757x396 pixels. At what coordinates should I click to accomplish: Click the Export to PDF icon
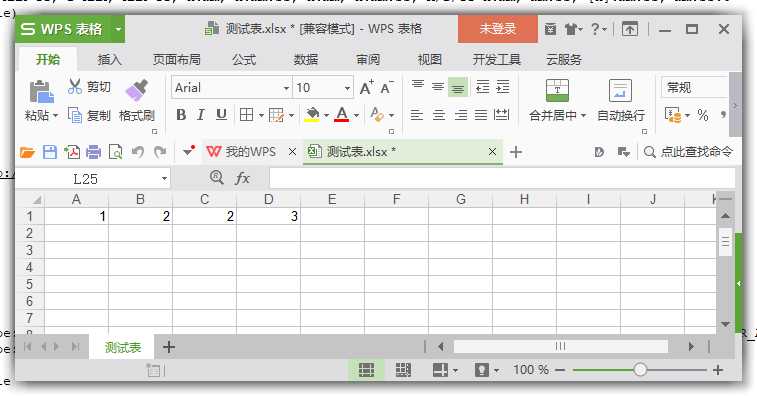click(x=72, y=153)
